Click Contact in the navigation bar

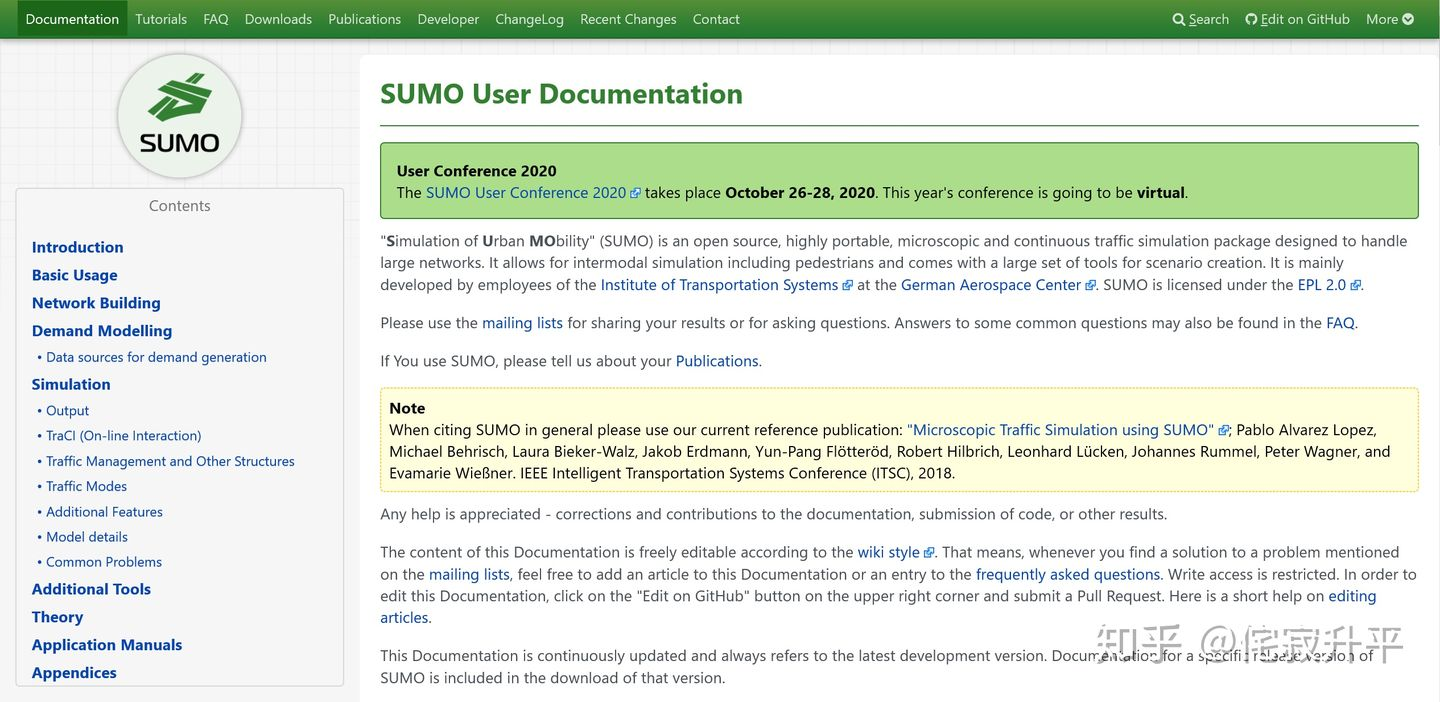click(715, 18)
